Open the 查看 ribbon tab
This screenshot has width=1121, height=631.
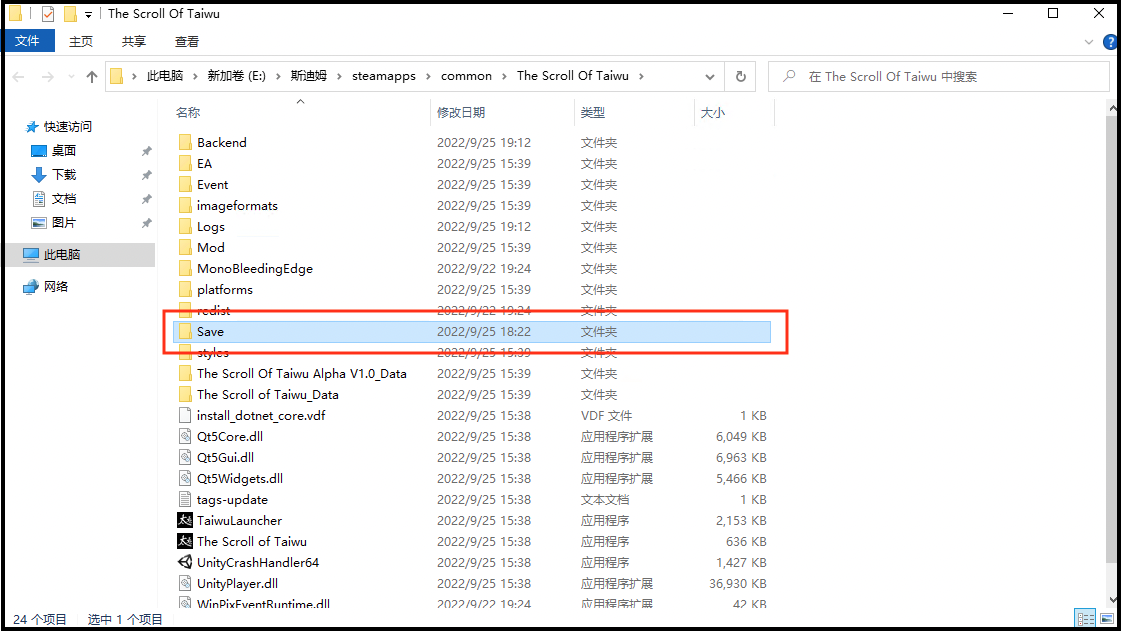click(x=187, y=41)
